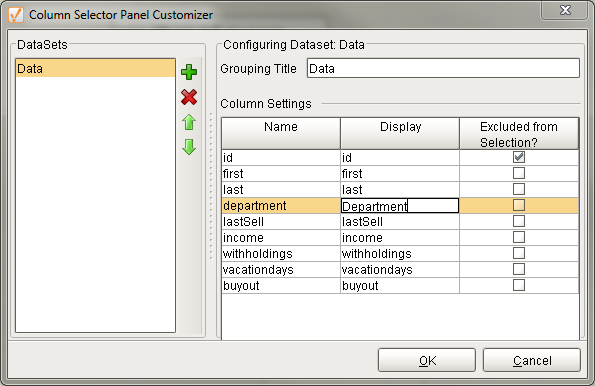Click the red X delete dataset icon
Image resolution: width=595 pixels, height=386 pixels.
(x=189, y=97)
